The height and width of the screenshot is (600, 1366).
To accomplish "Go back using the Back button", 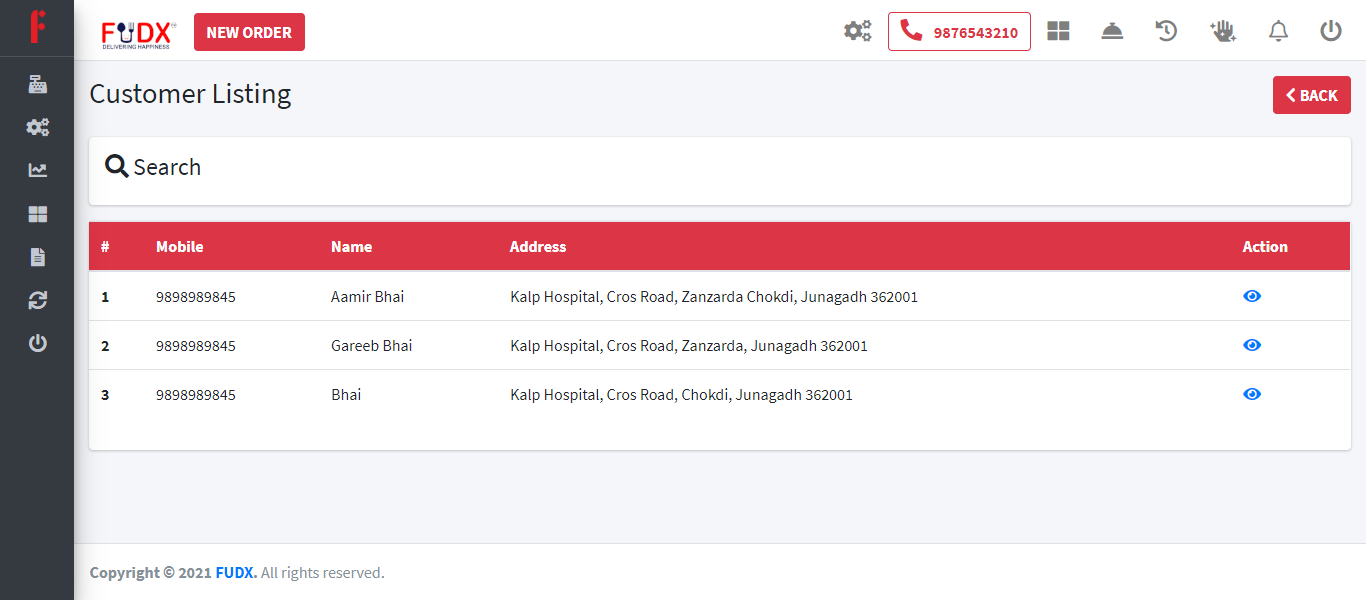I will point(1311,95).
